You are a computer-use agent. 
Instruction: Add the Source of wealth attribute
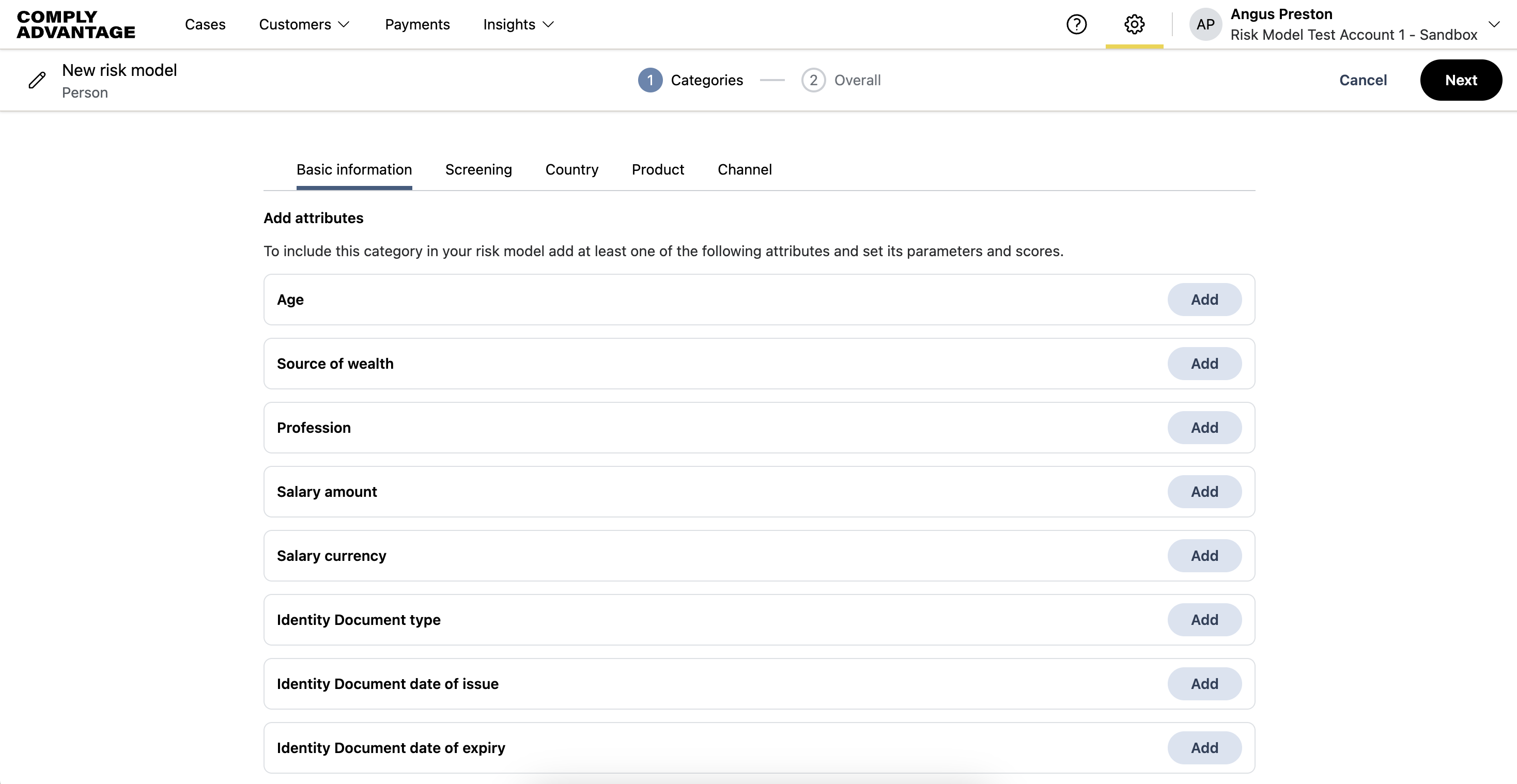[1204, 364]
